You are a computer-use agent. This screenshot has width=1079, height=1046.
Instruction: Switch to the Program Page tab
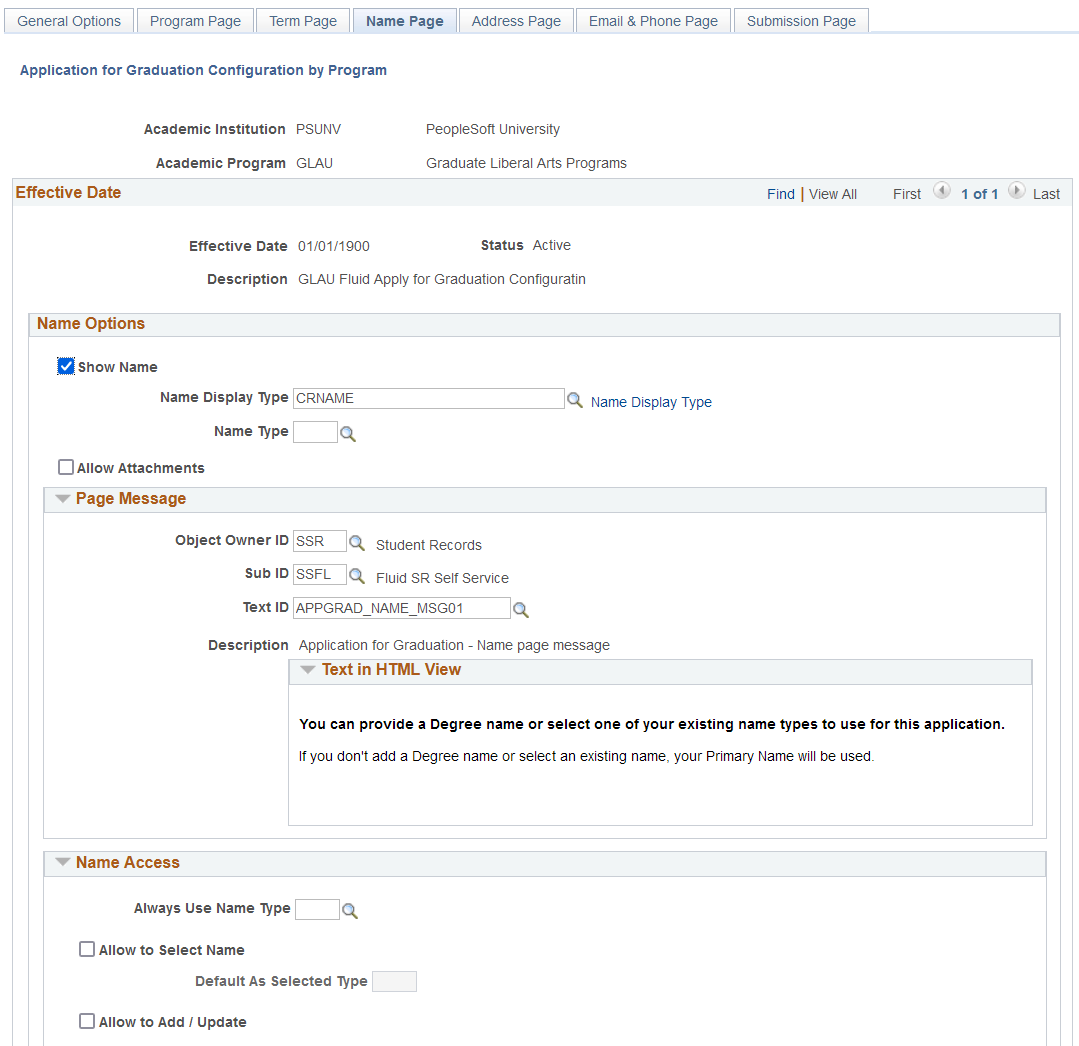(195, 21)
